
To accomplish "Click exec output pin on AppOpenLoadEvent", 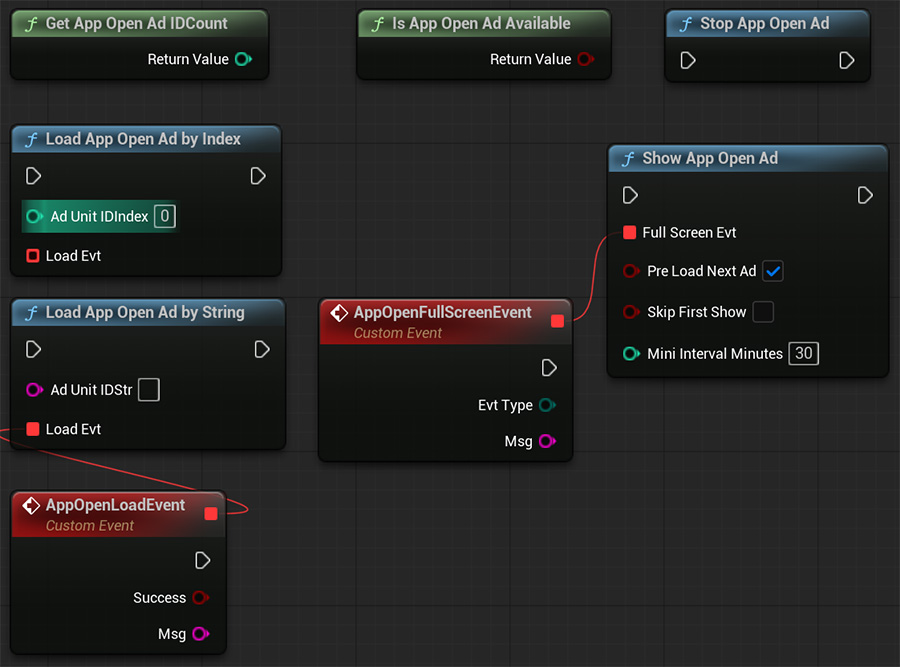I will 203,561.
